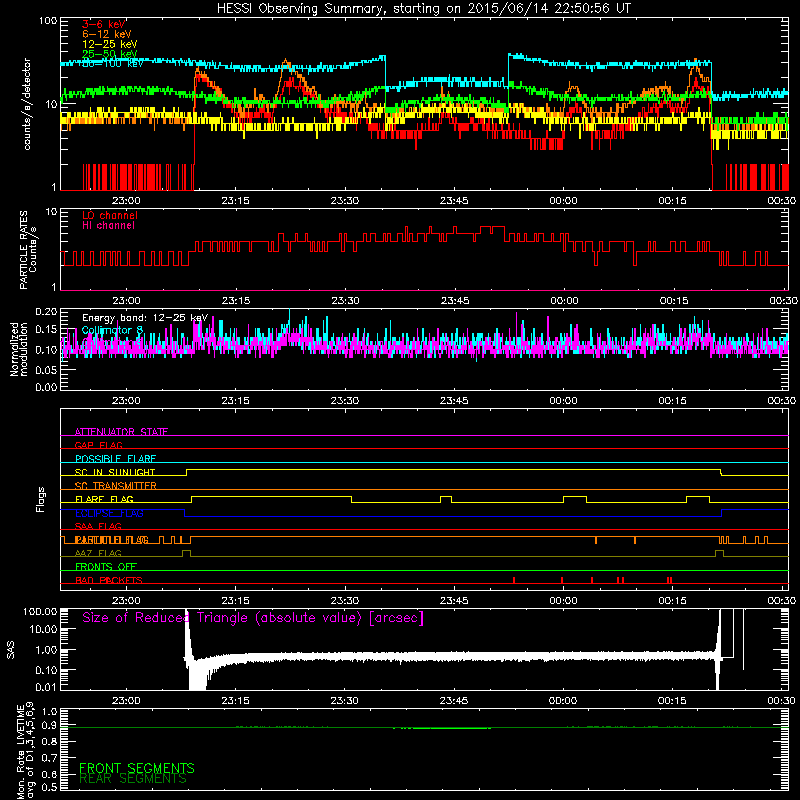Click the 100 tick on the counts axis
Screen dimensions: 800x800
48,21
